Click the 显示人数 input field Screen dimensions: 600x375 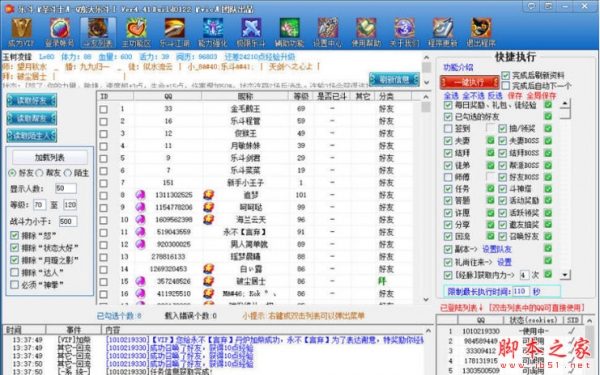pos(65,188)
